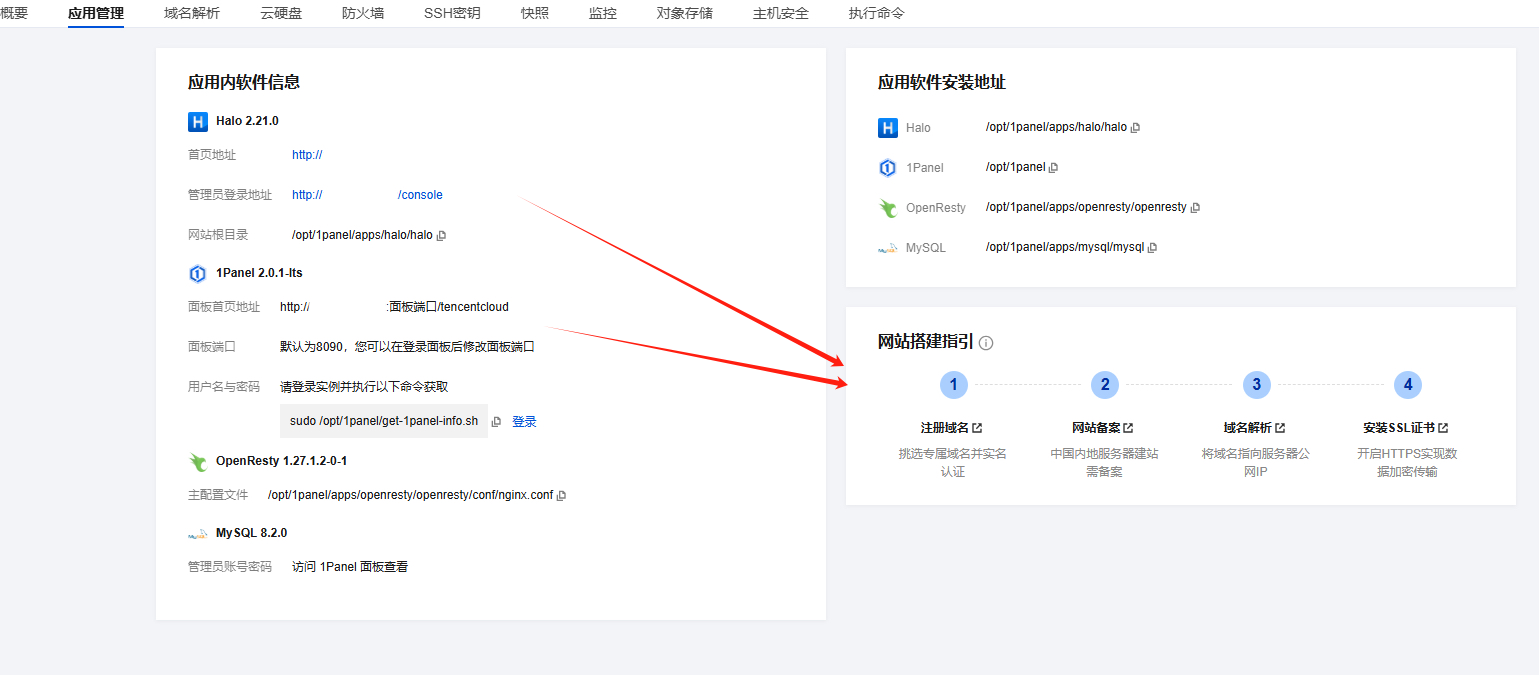Click the 1Panel icon in install address list

(x=887, y=168)
